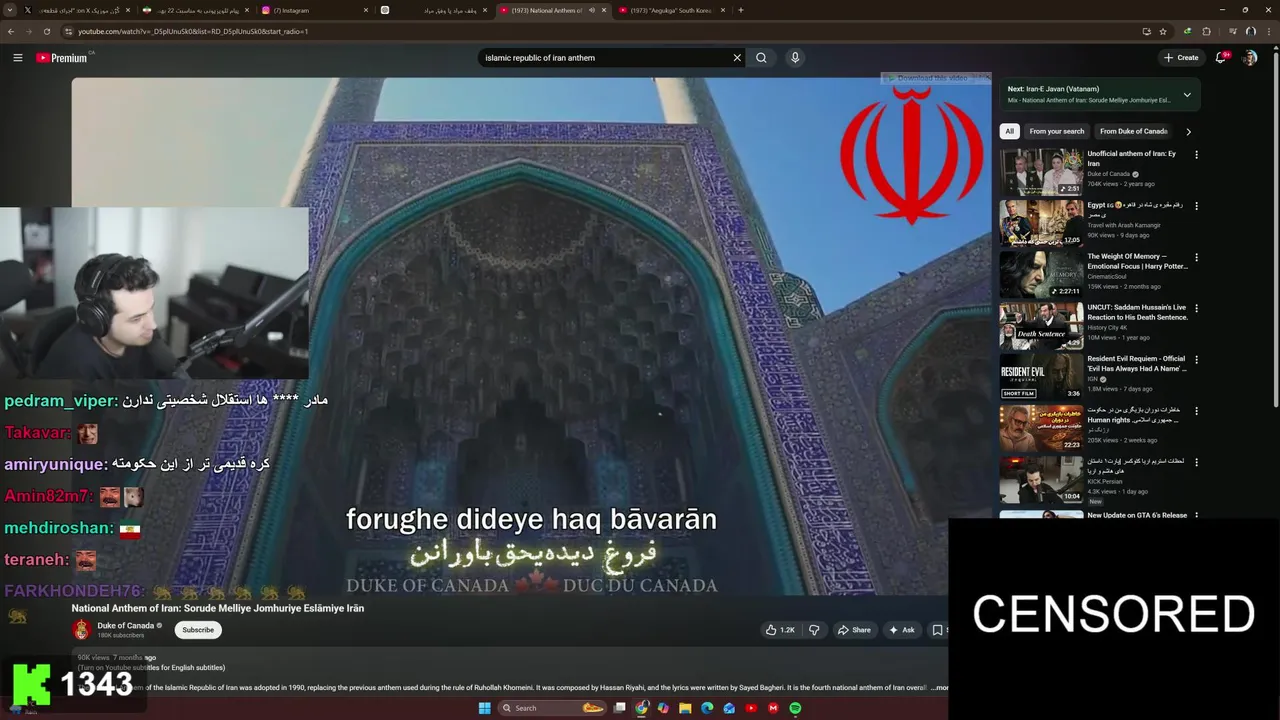Image resolution: width=1280 pixels, height=720 pixels.
Task: Open more options for The Weight Of Memory video
Action: point(1196,257)
